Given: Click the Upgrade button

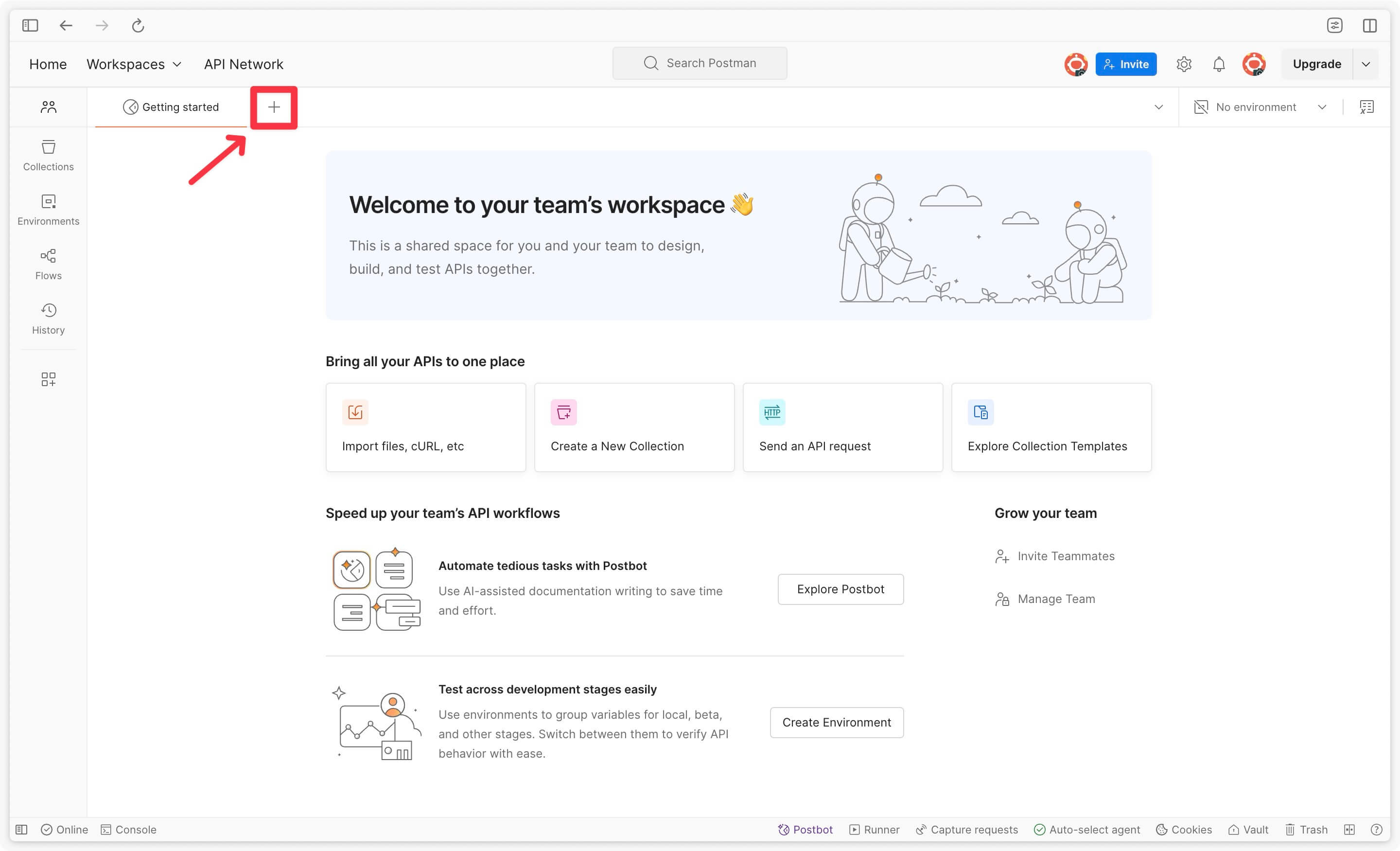Looking at the screenshot, I should point(1317,64).
